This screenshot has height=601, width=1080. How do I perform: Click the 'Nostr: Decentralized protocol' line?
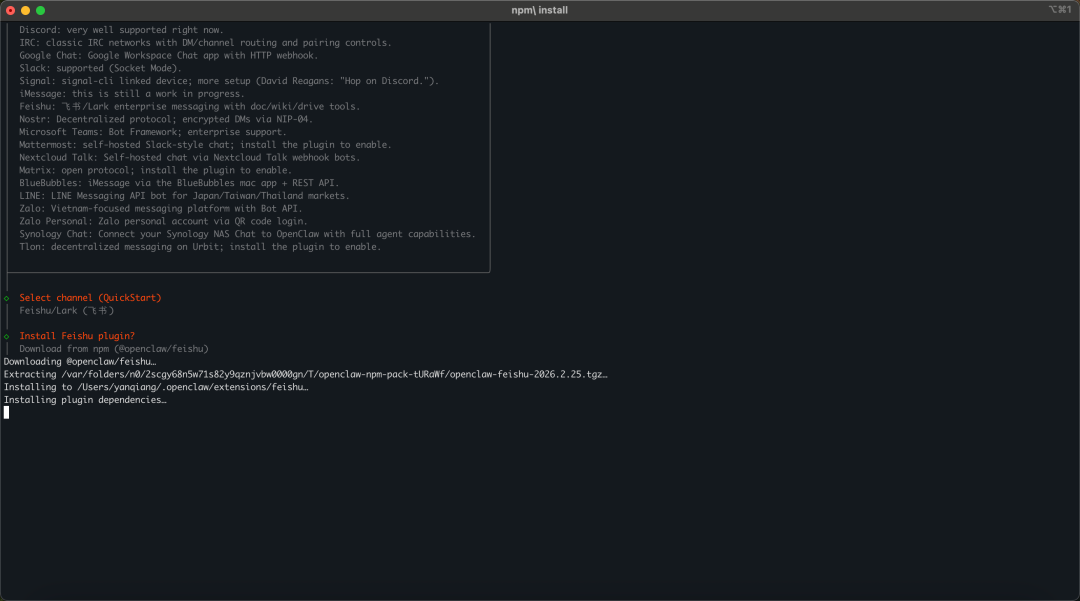point(166,119)
